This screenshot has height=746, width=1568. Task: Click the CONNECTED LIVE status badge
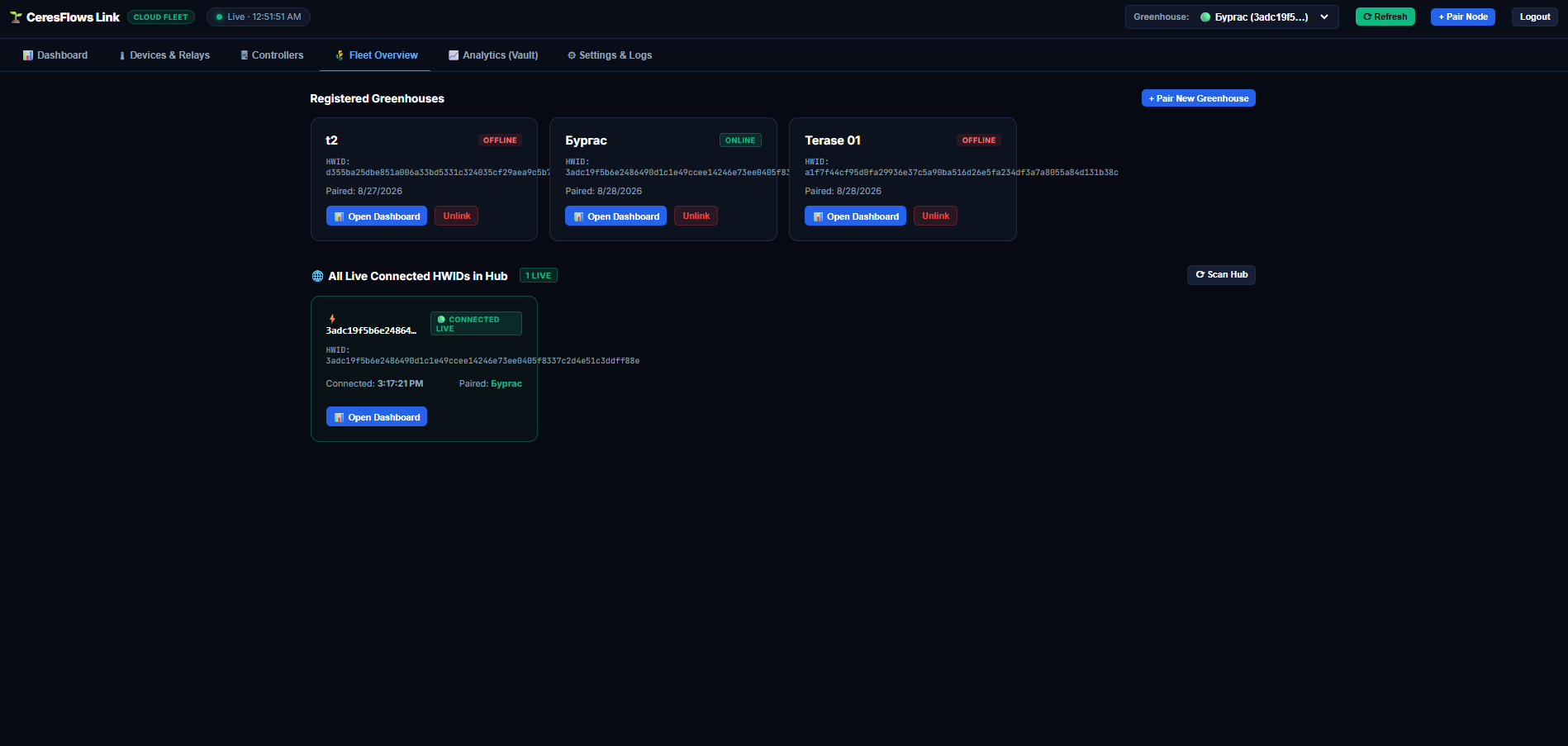pyautogui.click(x=476, y=323)
